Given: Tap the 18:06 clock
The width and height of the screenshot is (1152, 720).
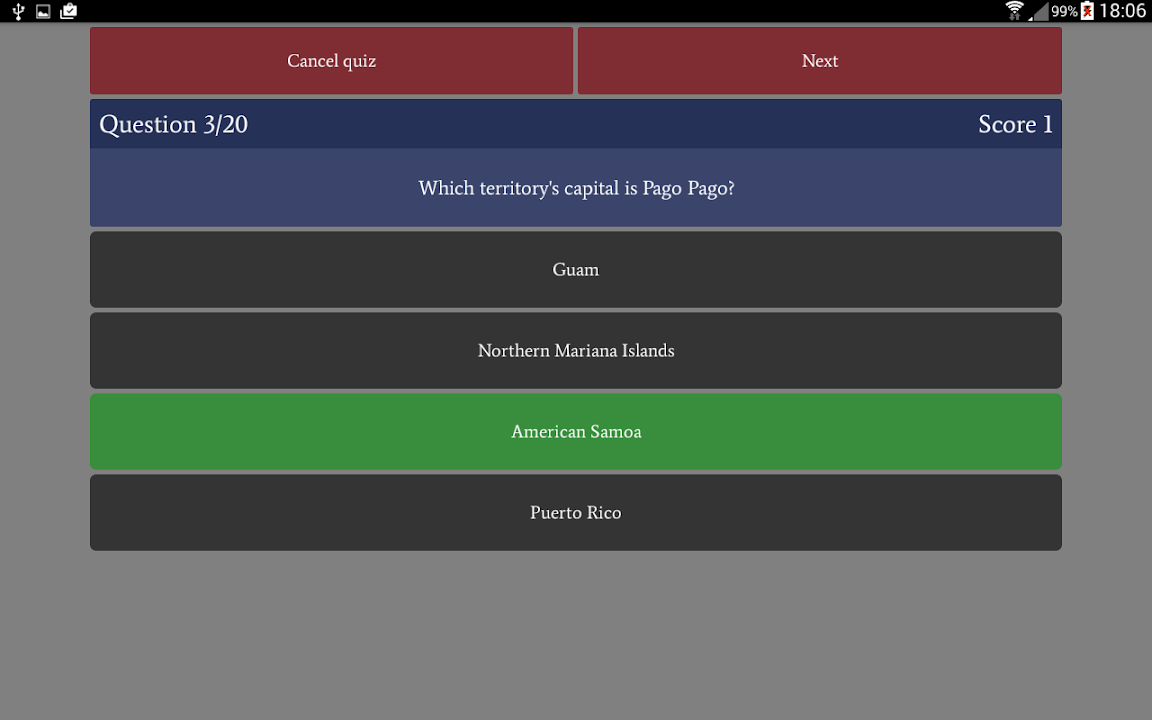Looking at the screenshot, I should tap(1122, 11).
